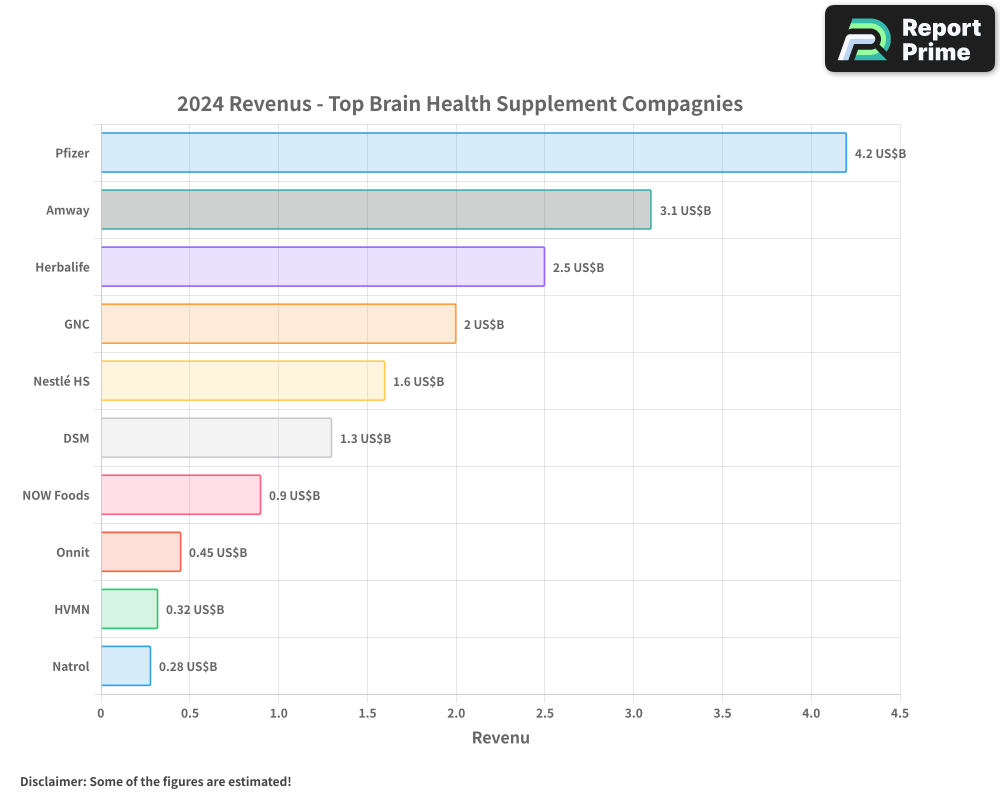Select the Nestlé HS yellow bar
This screenshot has height=800, width=1000.
(x=242, y=381)
